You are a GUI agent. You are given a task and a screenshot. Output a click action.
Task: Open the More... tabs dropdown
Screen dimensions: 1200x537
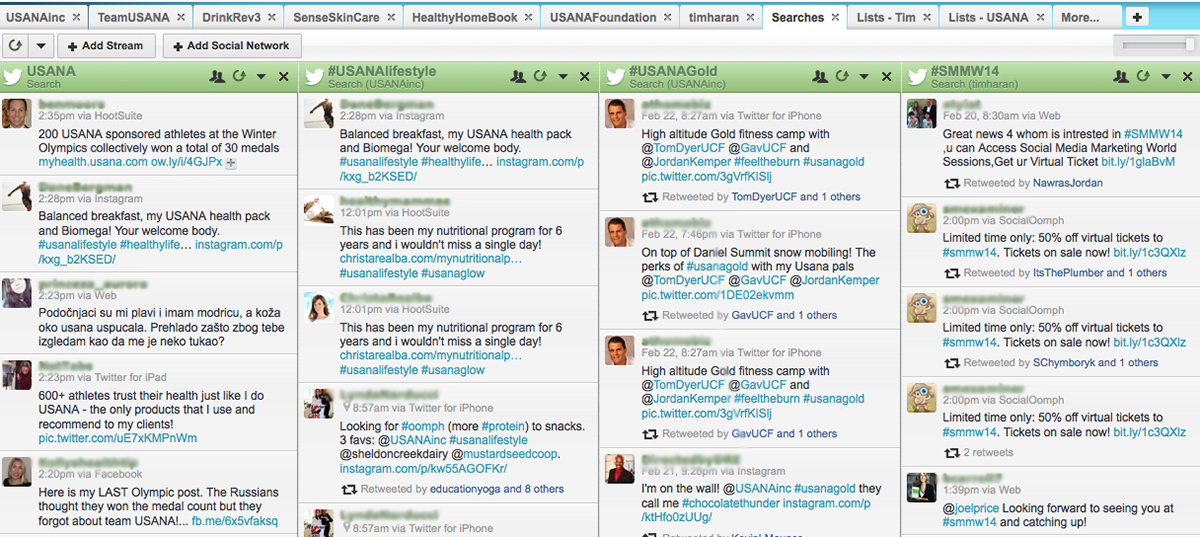pyautogui.click(x=1088, y=17)
